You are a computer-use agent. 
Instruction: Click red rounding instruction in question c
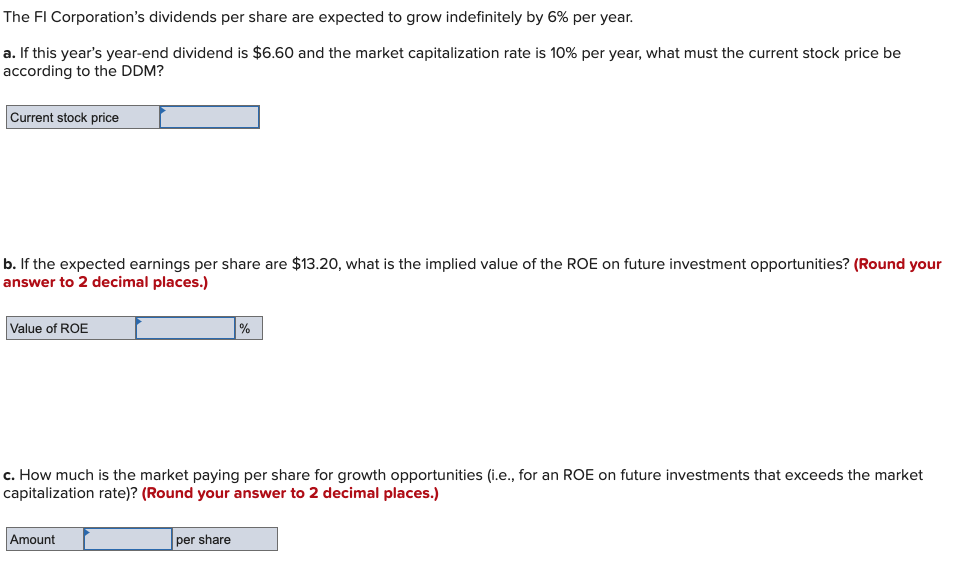[290, 493]
